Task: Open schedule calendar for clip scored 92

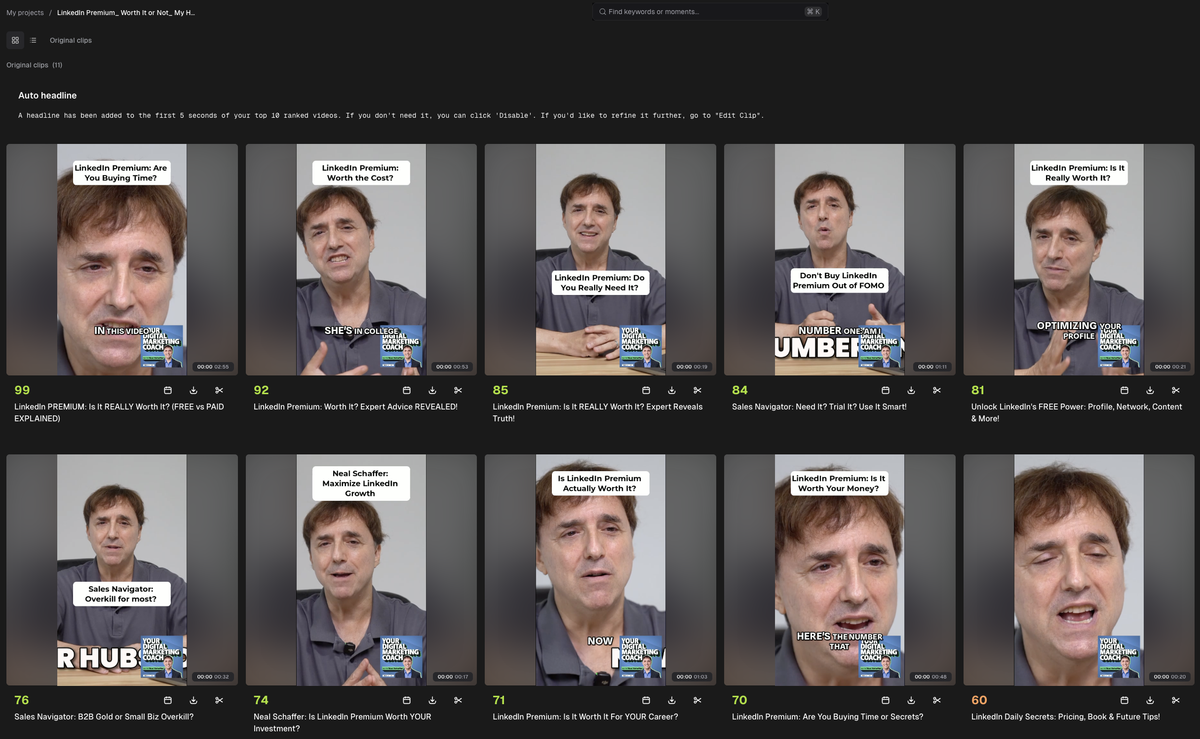Action: point(407,390)
